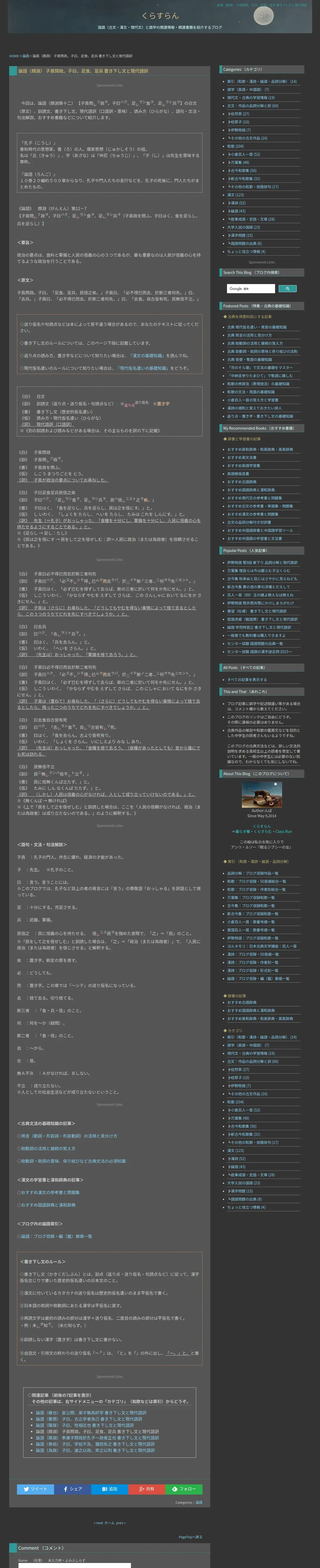
Task: Open the 索引（和歌・漢詩・論語・品詞分解） (14) category
Action: click(x=261, y=81)
